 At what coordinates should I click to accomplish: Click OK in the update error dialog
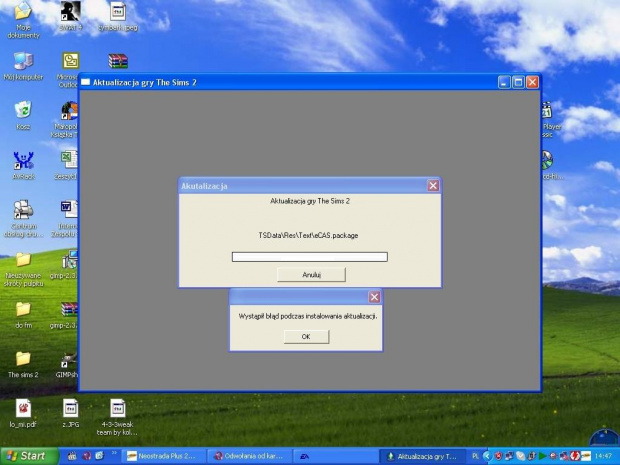pos(306,336)
